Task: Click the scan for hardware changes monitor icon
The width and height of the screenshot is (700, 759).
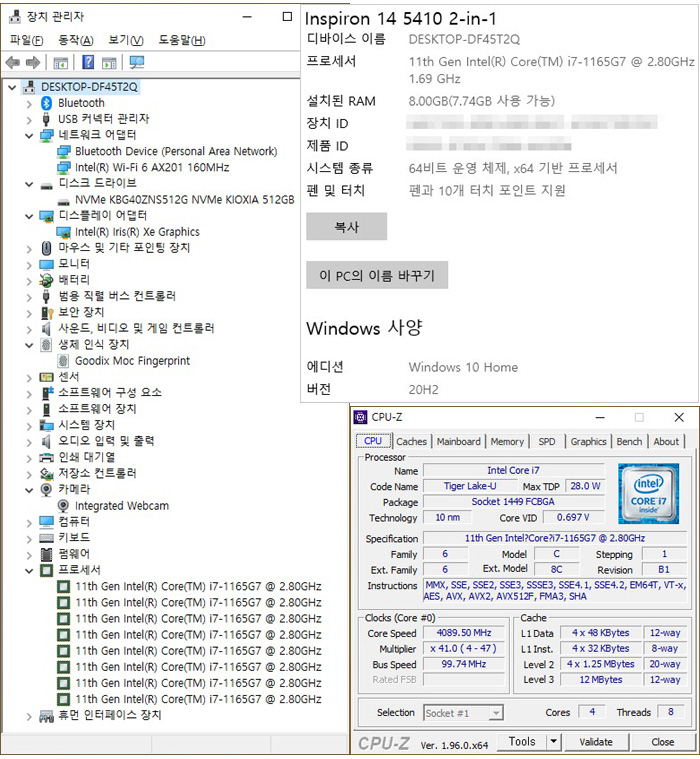Action: (x=137, y=62)
